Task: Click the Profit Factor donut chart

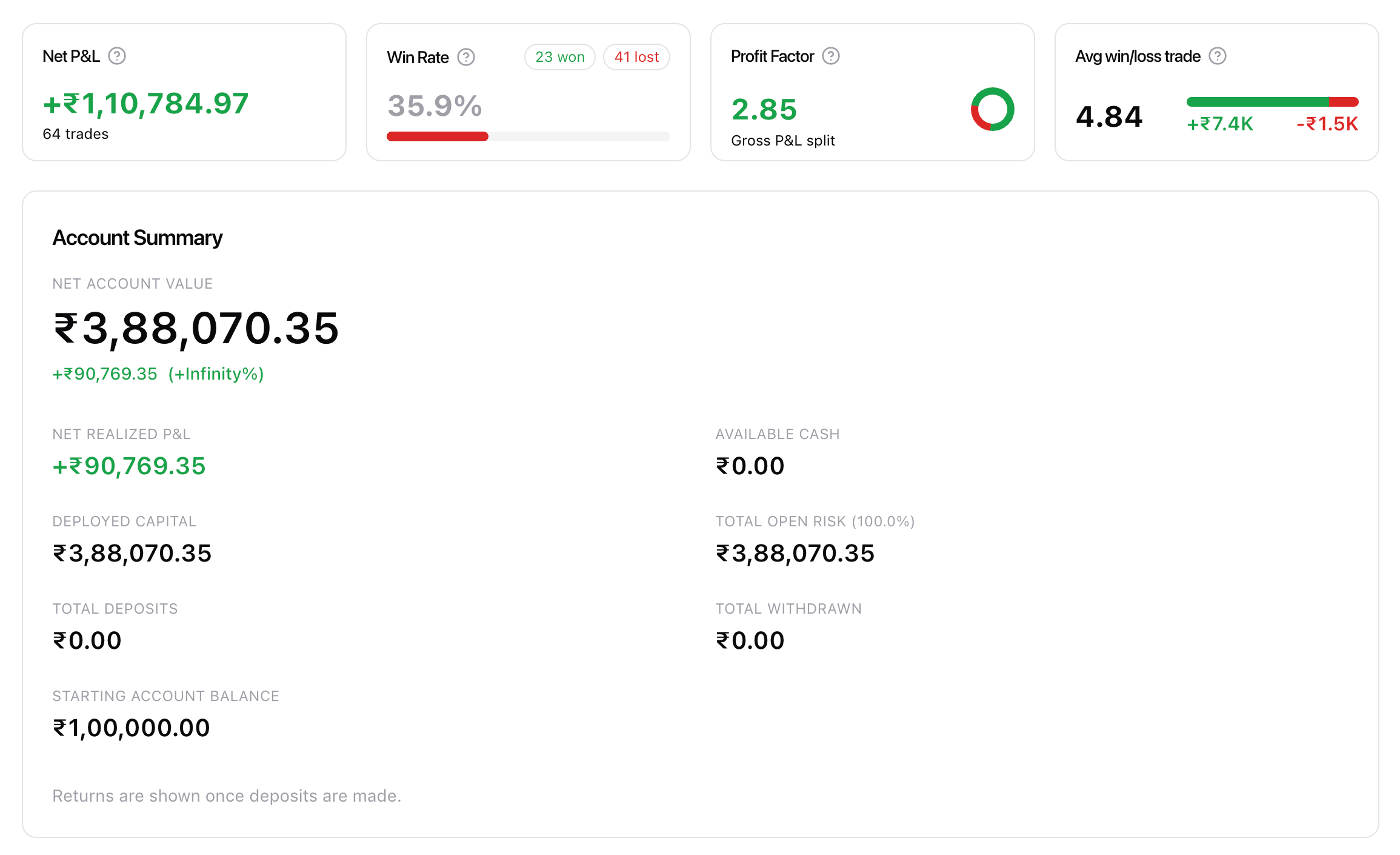Action: [993, 109]
